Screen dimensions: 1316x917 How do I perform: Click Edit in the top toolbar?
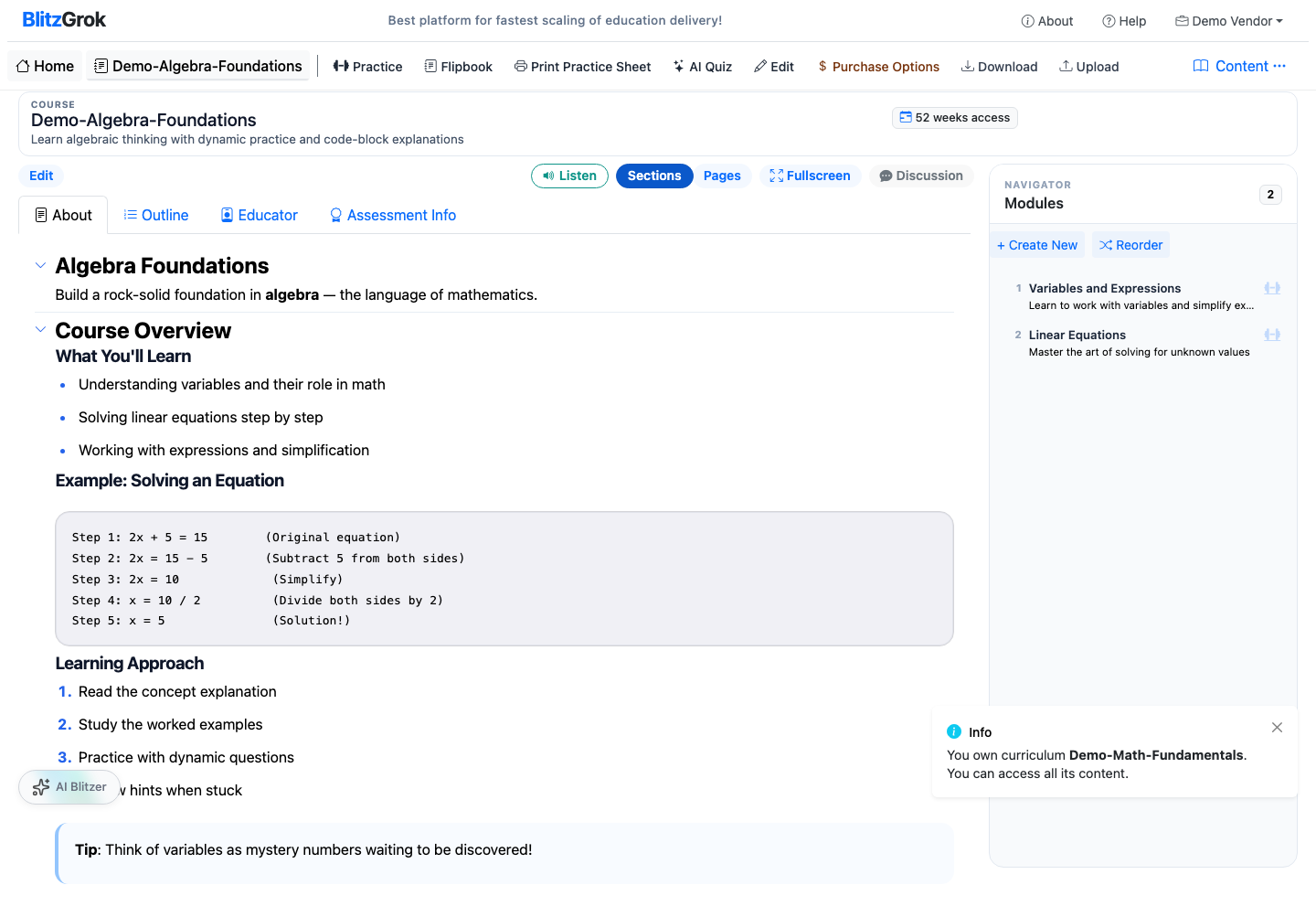click(774, 67)
